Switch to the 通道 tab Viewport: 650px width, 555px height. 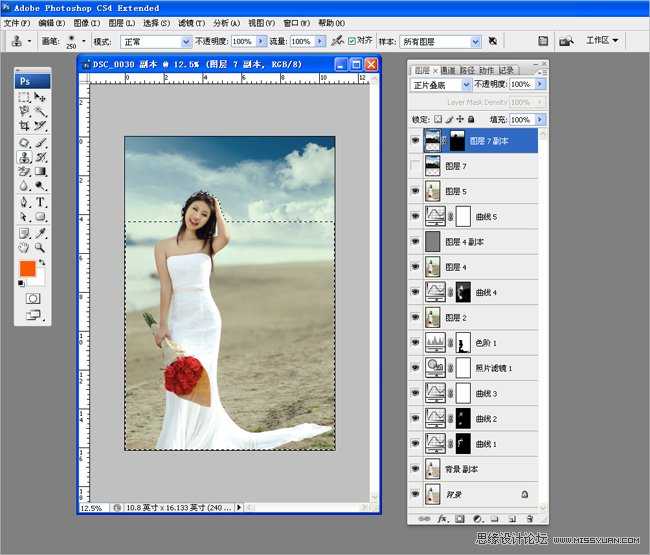click(x=448, y=70)
